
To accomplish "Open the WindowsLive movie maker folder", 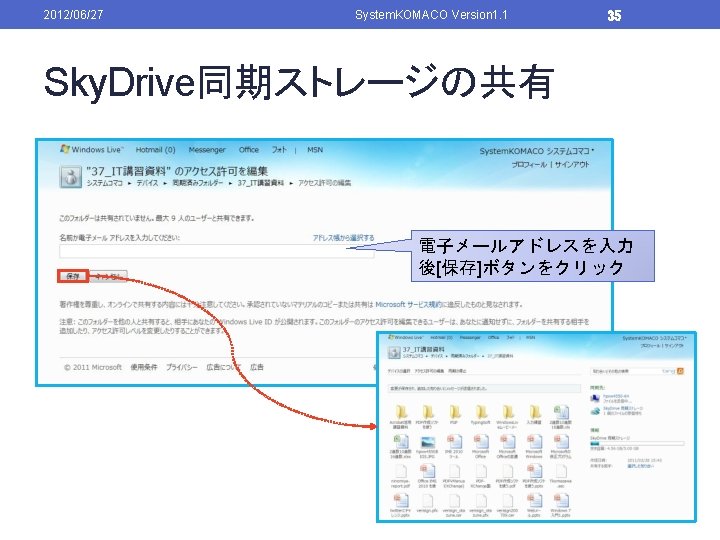I will (507, 416).
